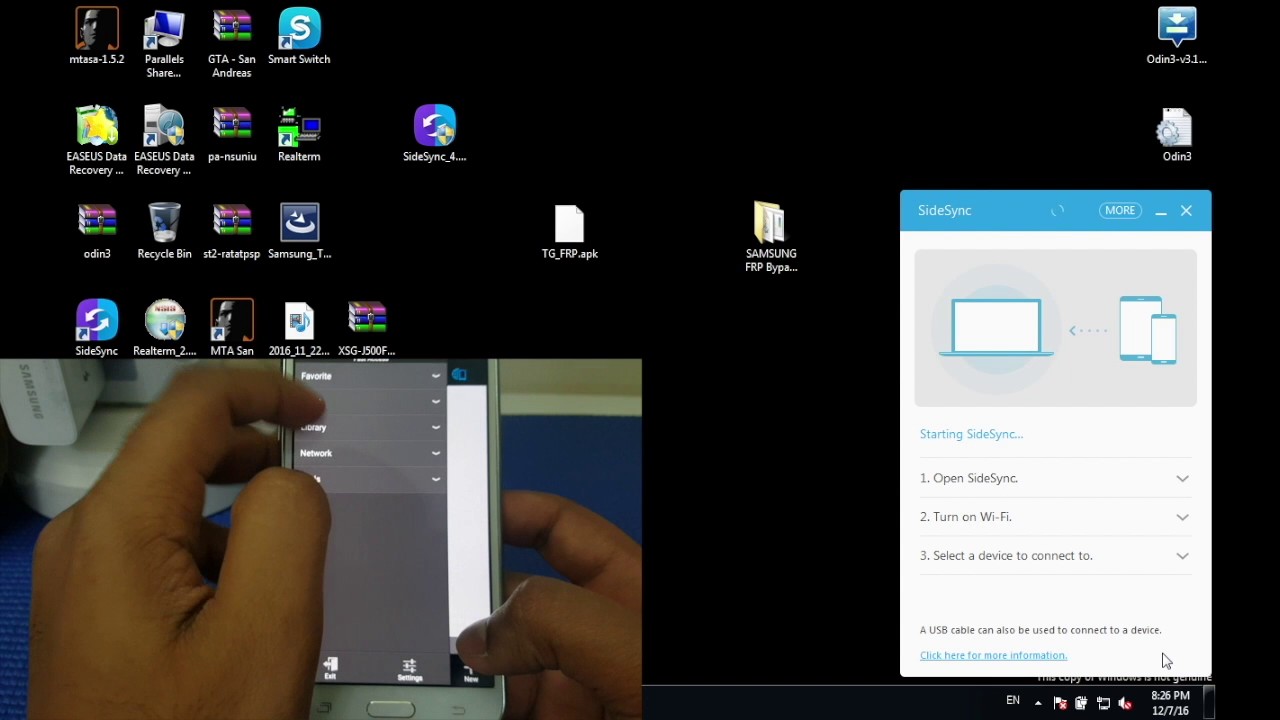The width and height of the screenshot is (1280, 720).
Task: Open the network tray icon
Action: click(1103, 703)
